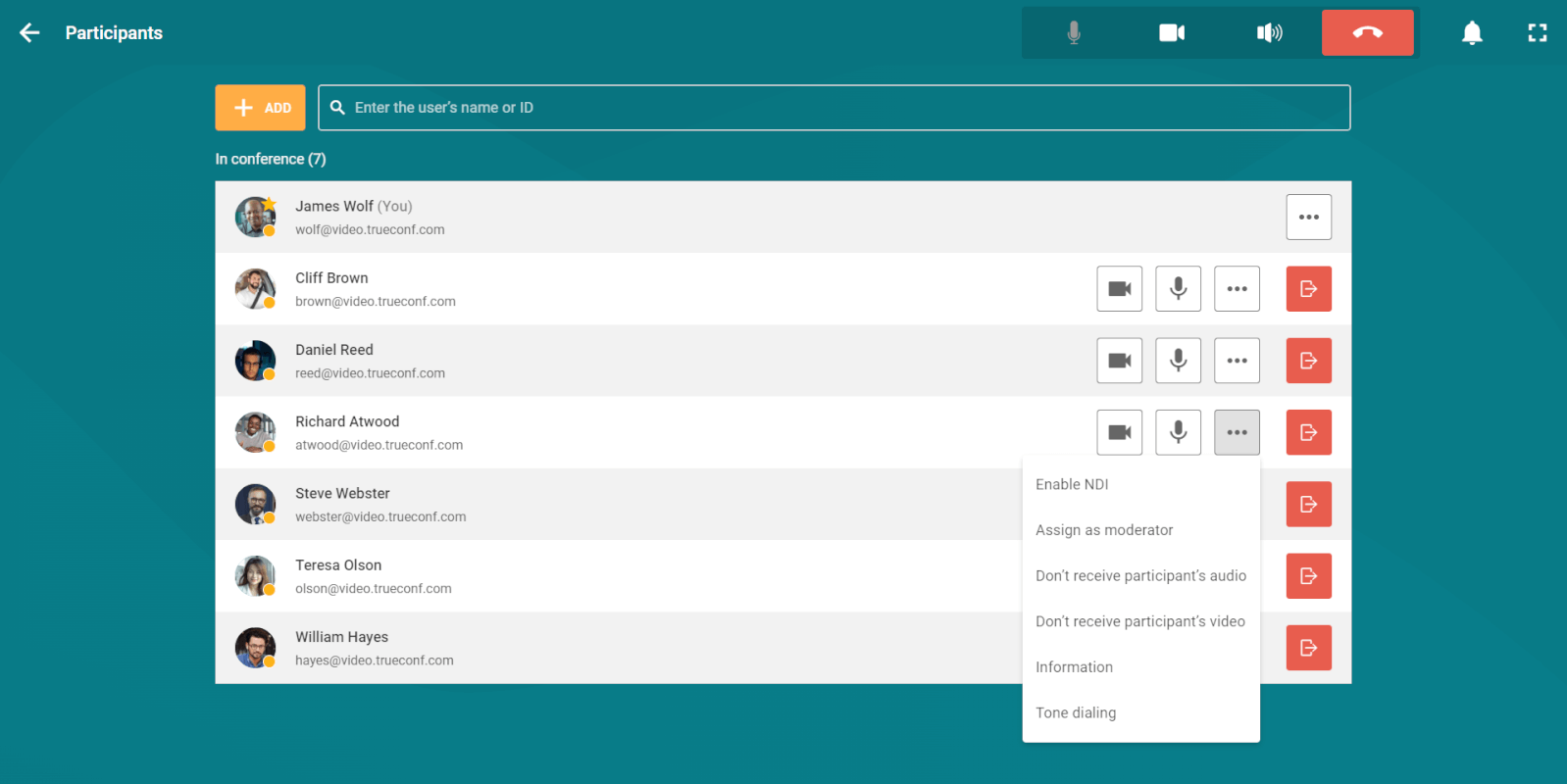Select Don't receive participant's audio
The height and width of the screenshot is (784, 1567).
[1140, 576]
